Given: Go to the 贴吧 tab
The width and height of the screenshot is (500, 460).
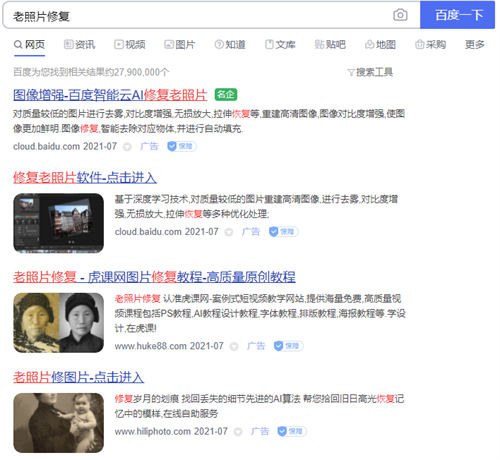Looking at the screenshot, I should 330,44.
